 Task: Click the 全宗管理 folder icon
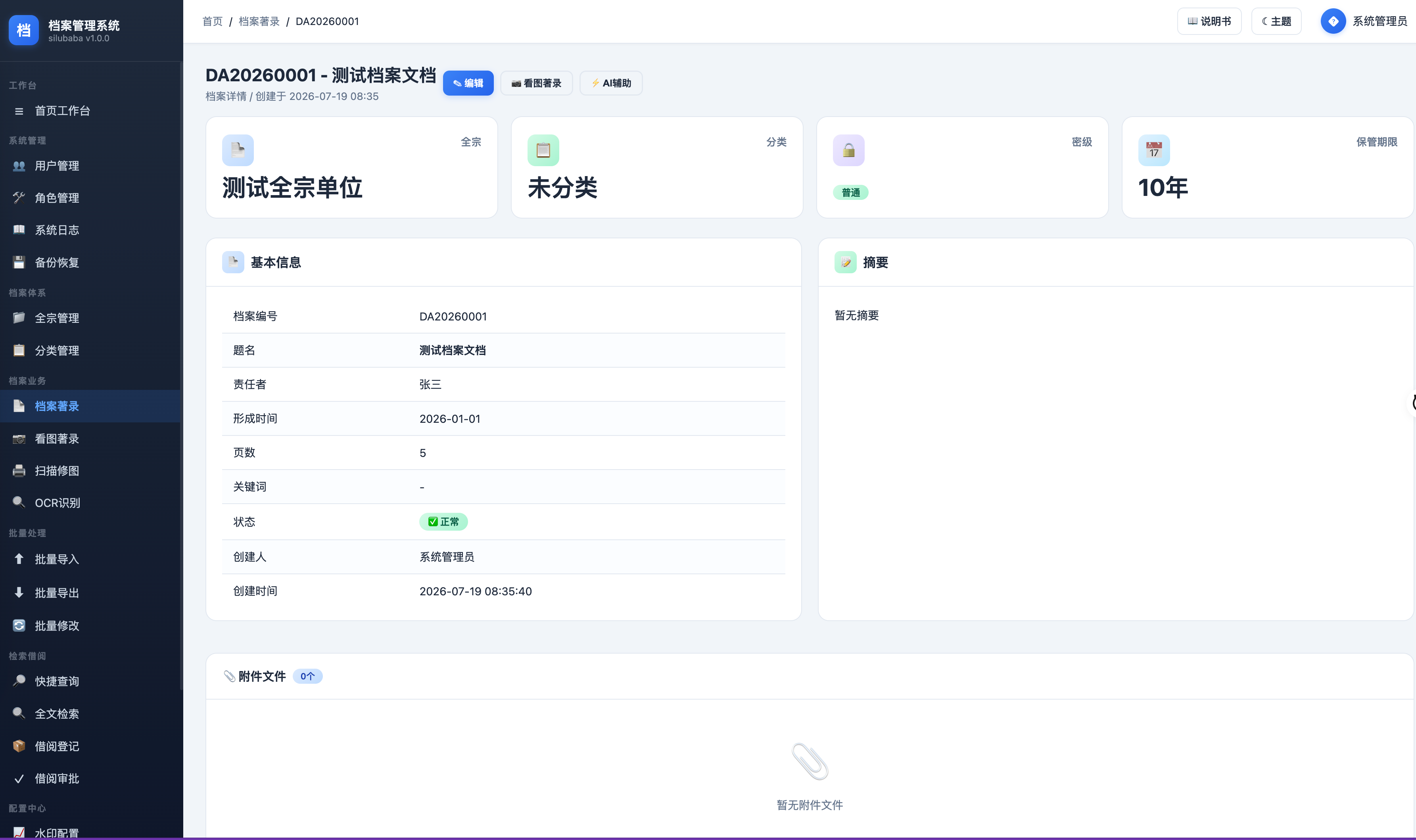[19, 318]
